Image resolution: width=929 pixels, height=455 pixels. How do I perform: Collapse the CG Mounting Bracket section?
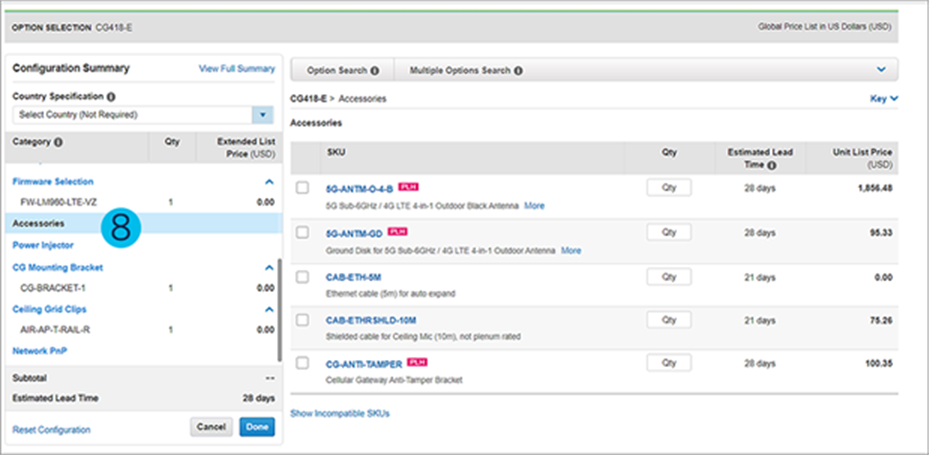click(x=270, y=268)
